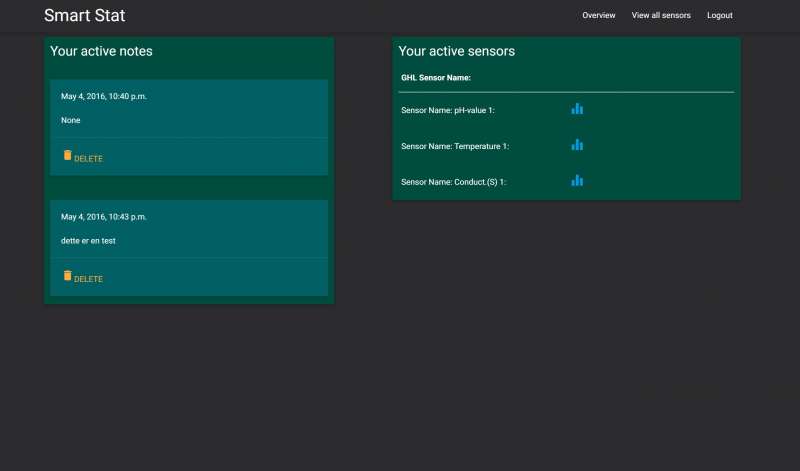The height and width of the screenshot is (471, 800).
Task: Open the Conduct.(S) 1 chart icon
Action: point(577,181)
